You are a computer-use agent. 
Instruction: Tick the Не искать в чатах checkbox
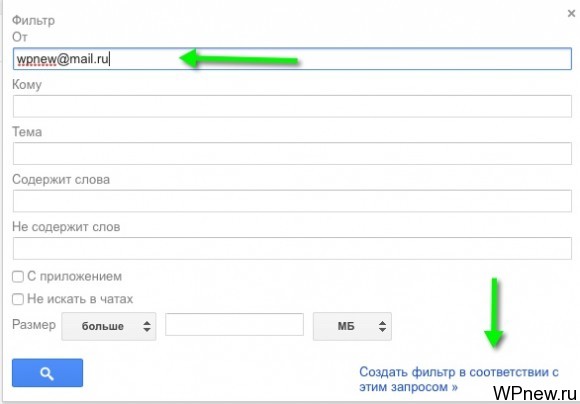(18, 299)
